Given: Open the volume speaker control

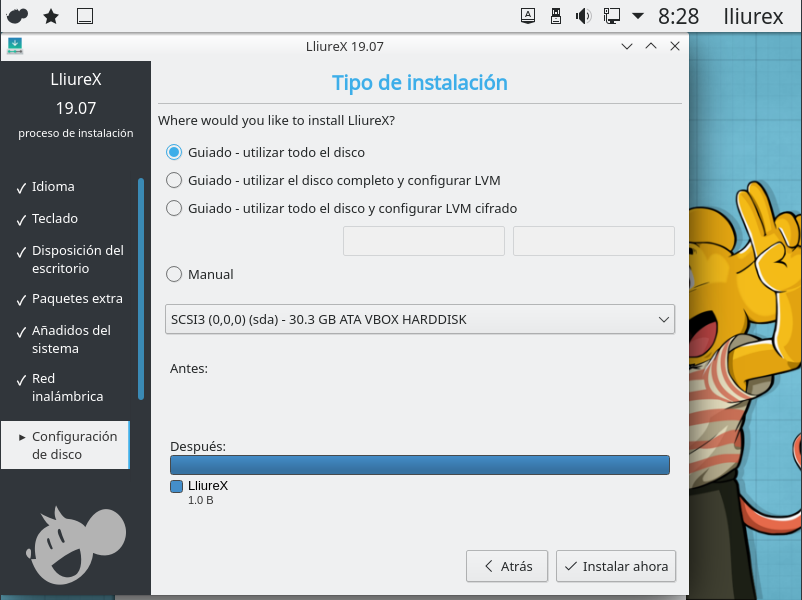Looking at the screenshot, I should coord(584,16).
